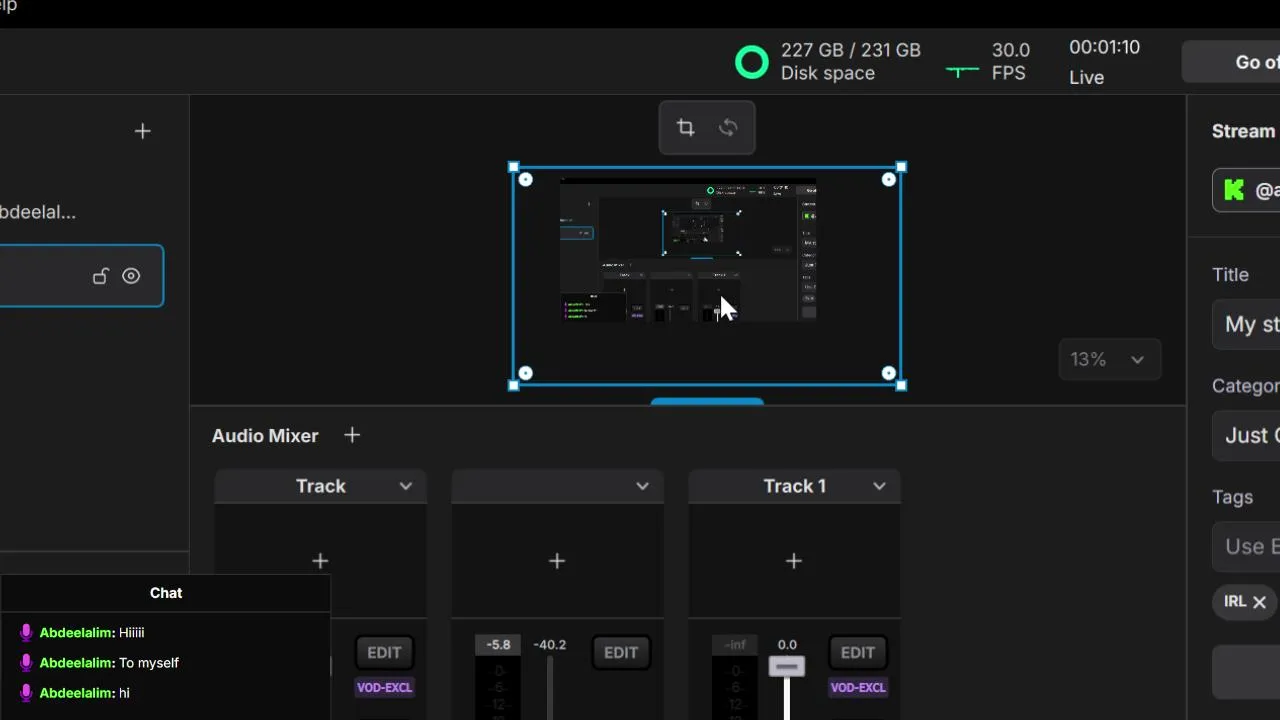Add a new item with top-left plus
The image size is (1280, 720).
tap(142, 131)
